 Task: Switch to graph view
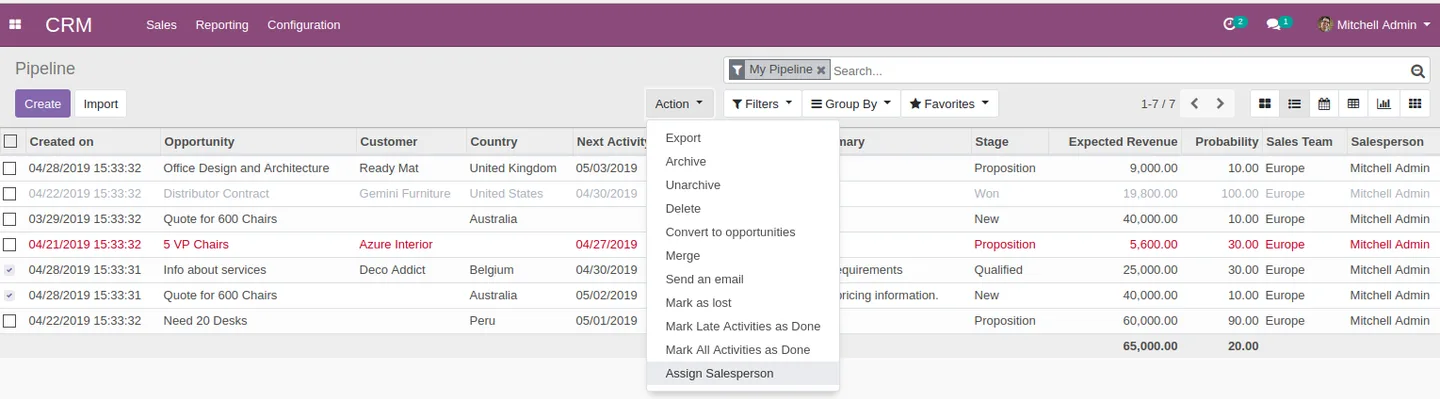coord(1384,104)
